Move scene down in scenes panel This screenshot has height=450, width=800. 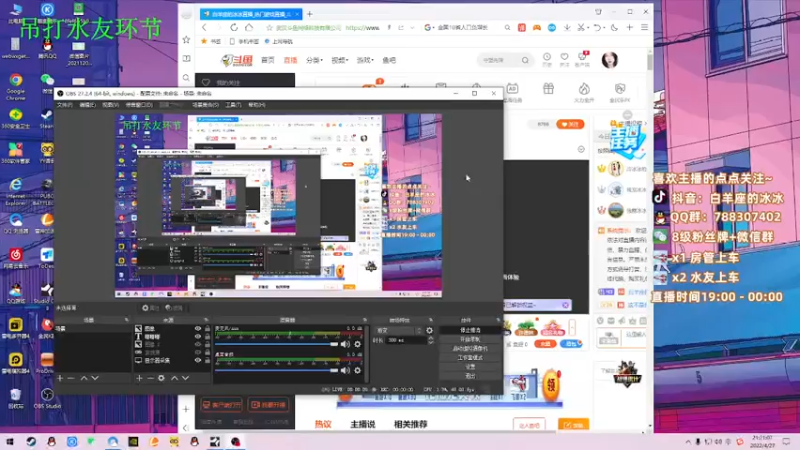tap(95, 378)
